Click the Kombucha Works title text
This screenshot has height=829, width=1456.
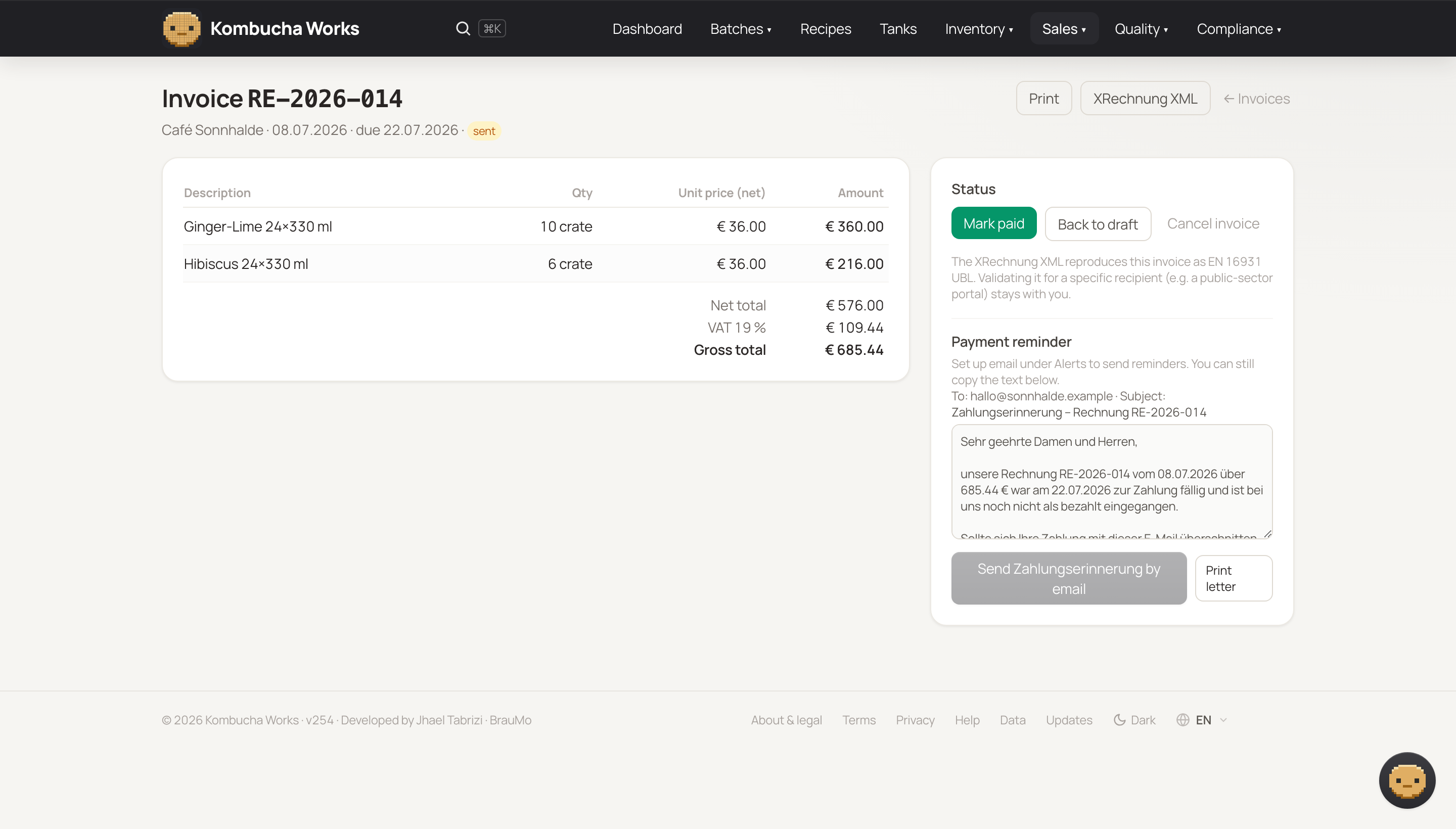pyautogui.click(x=284, y=28)
